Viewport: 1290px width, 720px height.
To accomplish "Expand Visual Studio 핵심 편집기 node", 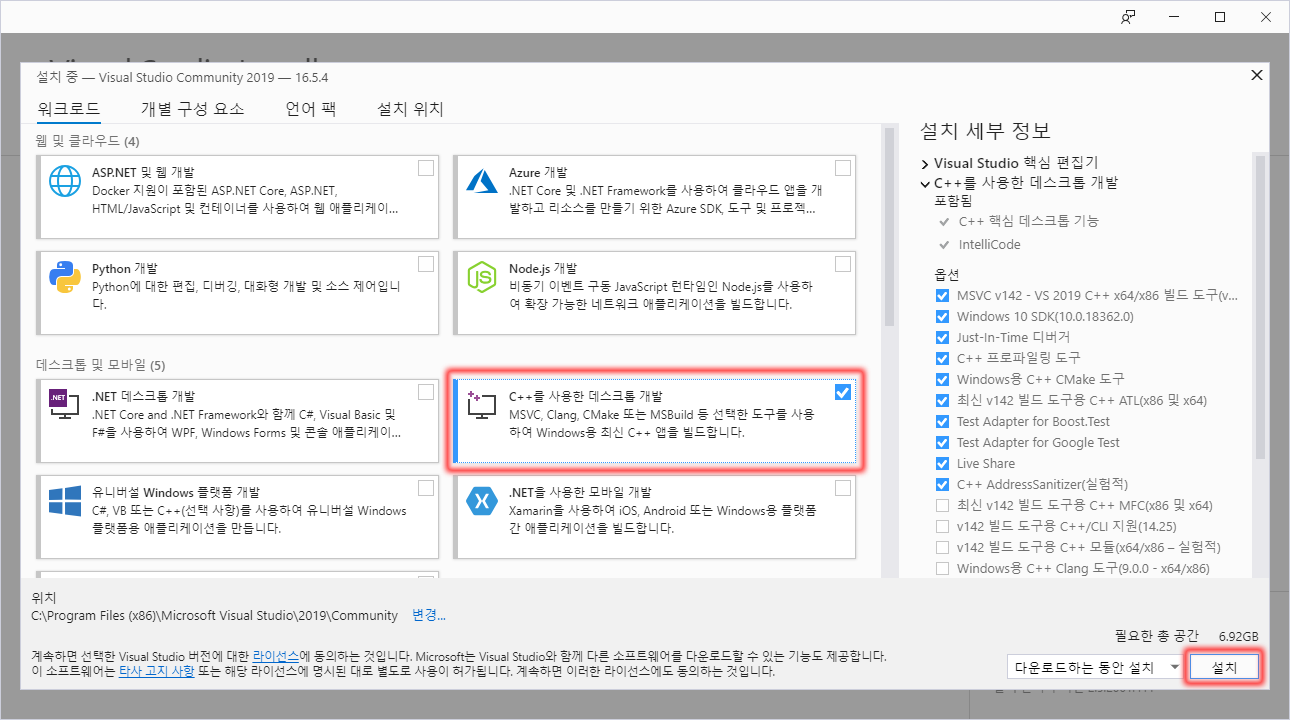I will coord(925,163).
